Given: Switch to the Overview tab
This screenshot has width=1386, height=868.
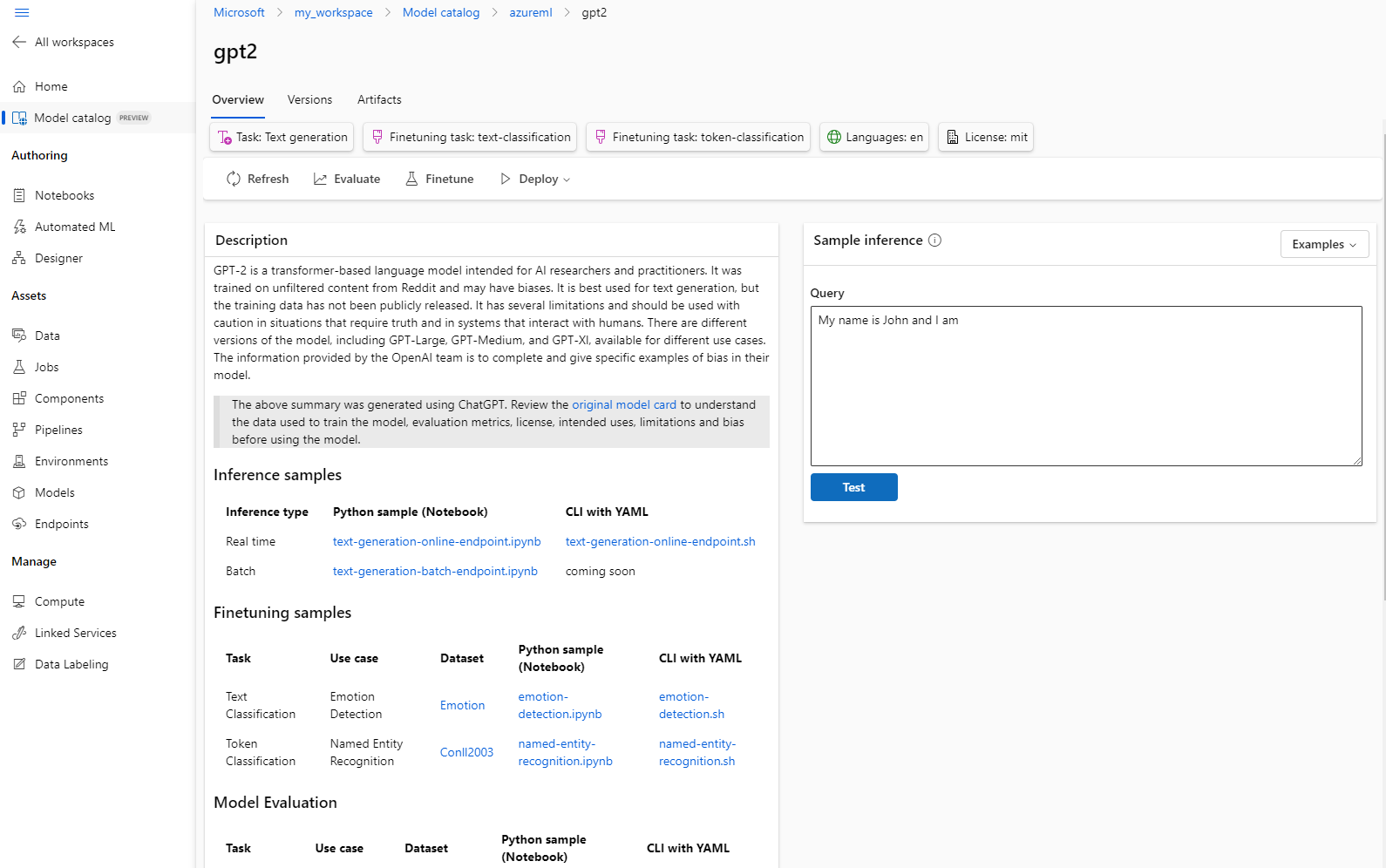Looking at the screenshot, I should [238, 100].
